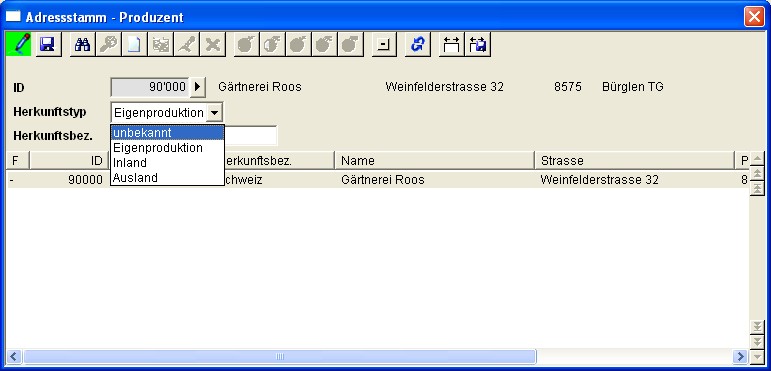Open search with the binoculars icon

[82, 45]
